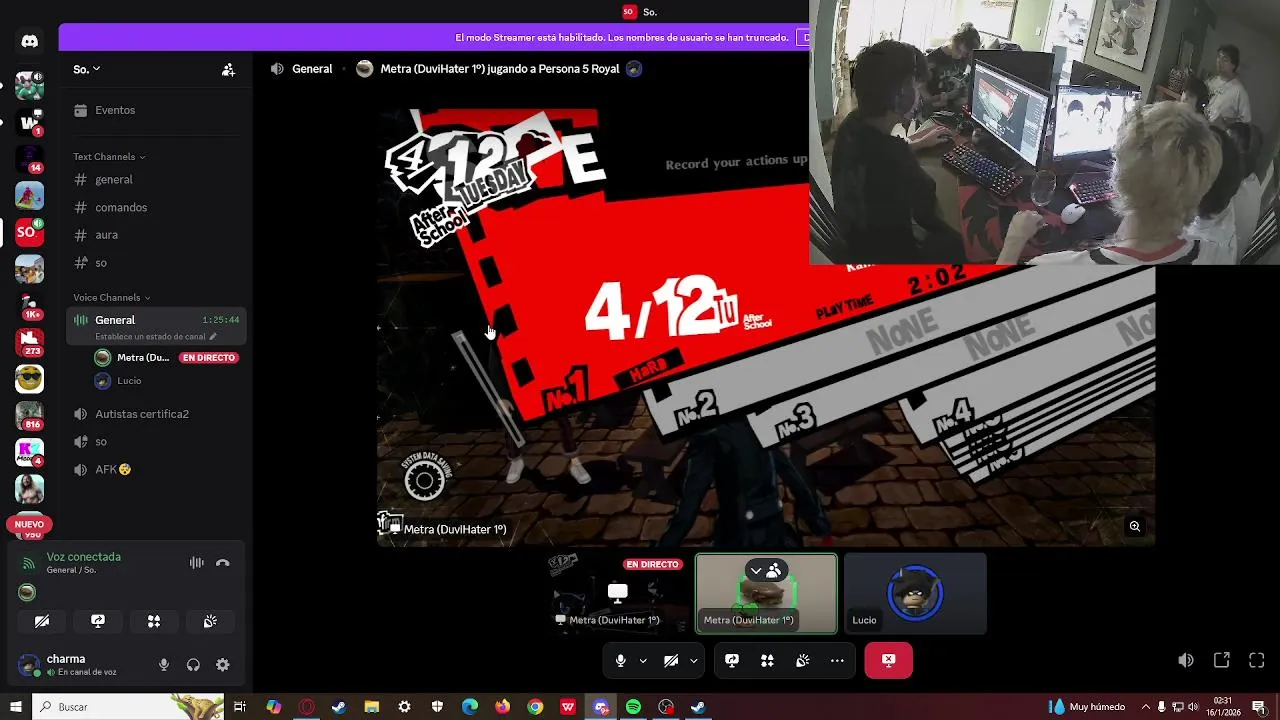Collapse the Text Channels category

pos(109,157)
